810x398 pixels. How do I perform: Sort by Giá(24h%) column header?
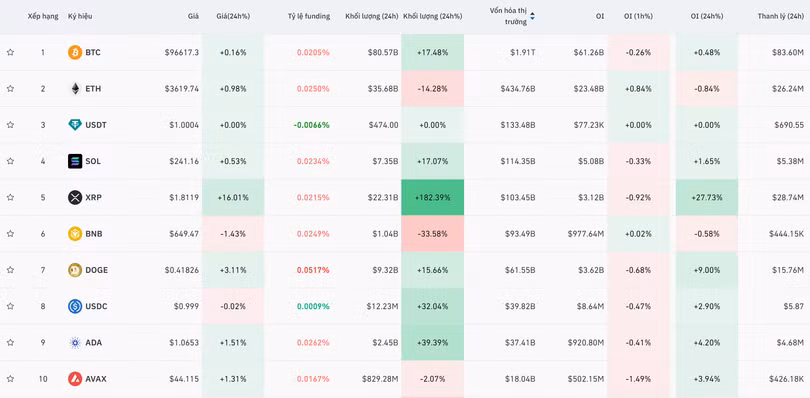pos(233,16)
